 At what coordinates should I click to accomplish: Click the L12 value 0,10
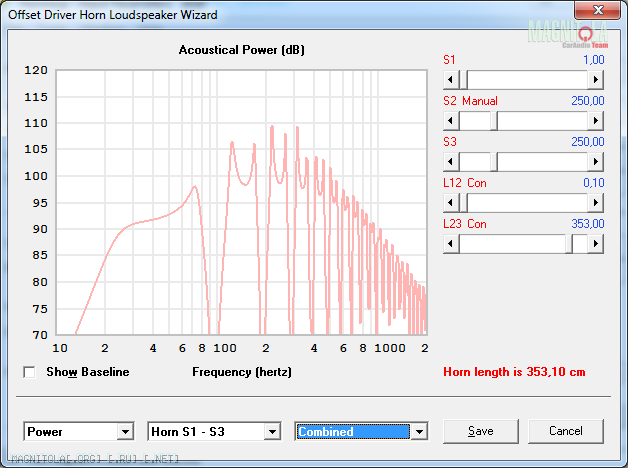(x=594, y=183)
